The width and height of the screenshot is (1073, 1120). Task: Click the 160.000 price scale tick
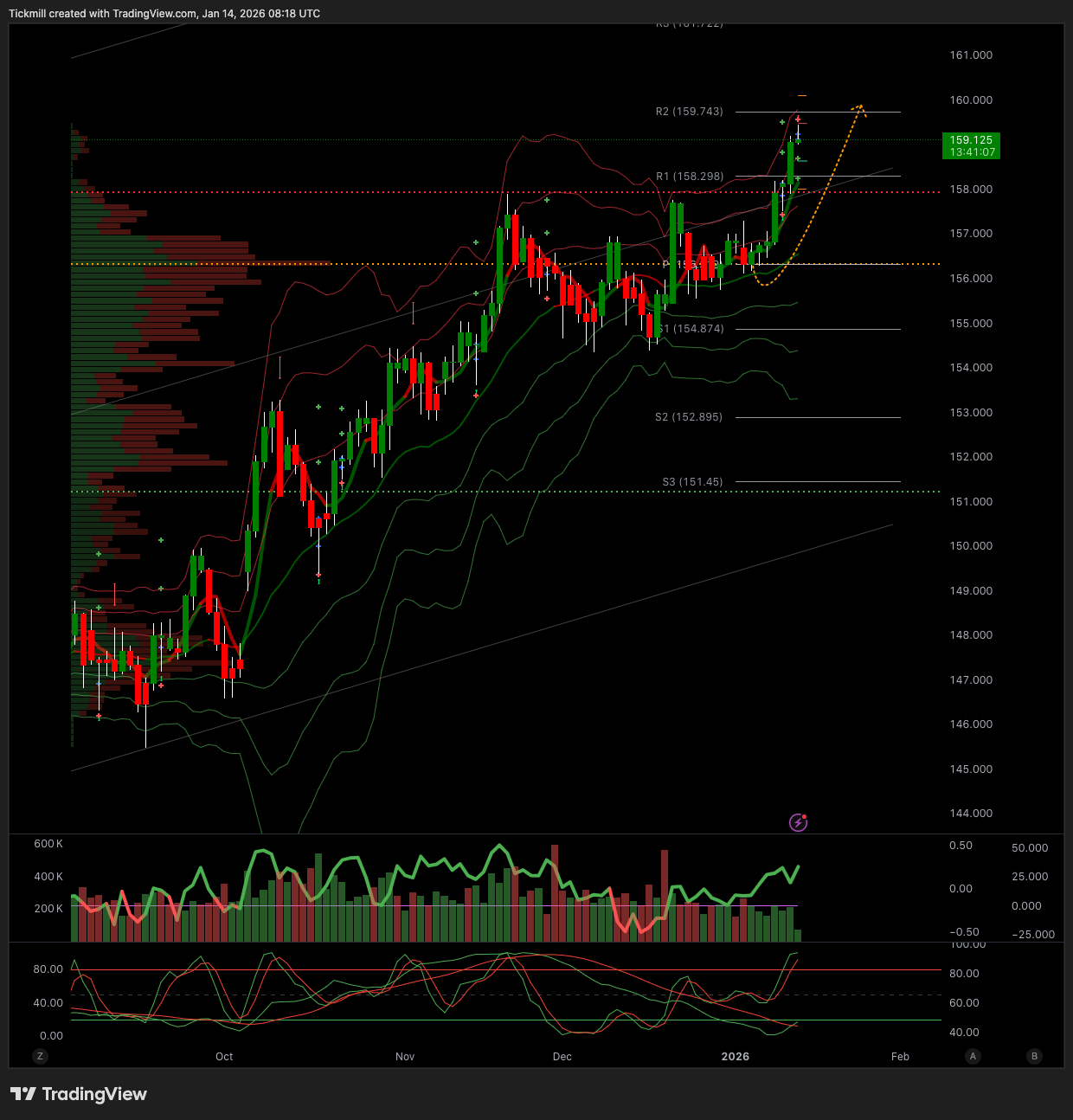(x=971, y=100)
